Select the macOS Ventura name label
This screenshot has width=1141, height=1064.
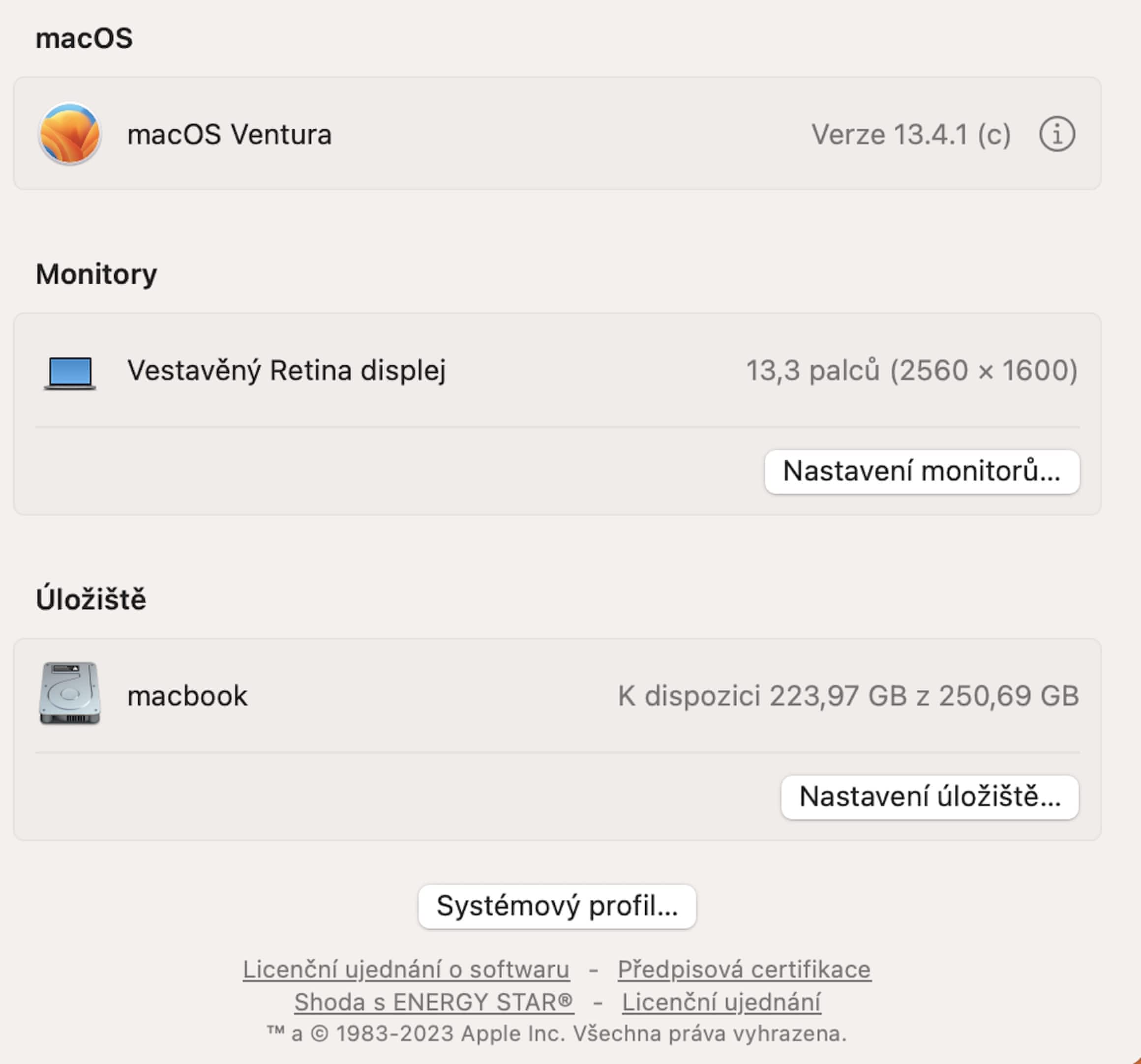pos(230,134)
